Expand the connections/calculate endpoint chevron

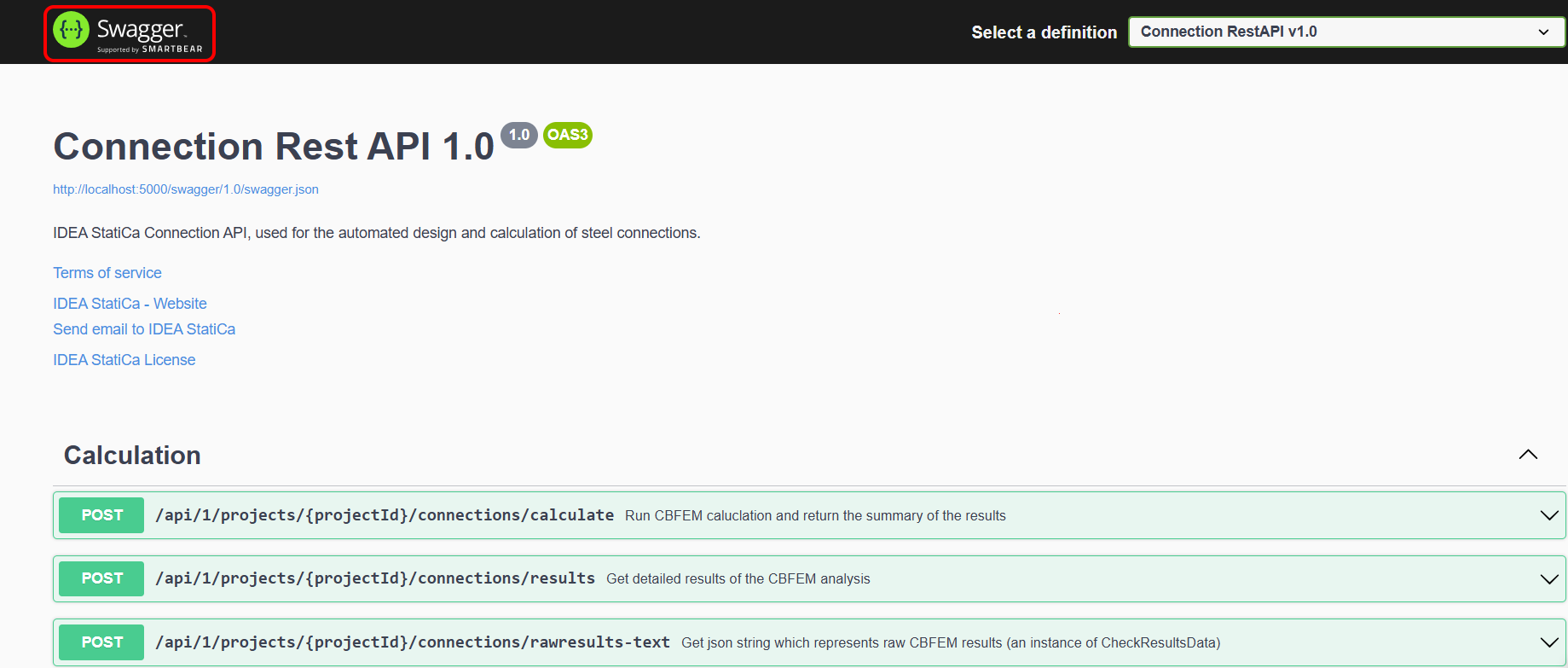(x=1548, y=515)
